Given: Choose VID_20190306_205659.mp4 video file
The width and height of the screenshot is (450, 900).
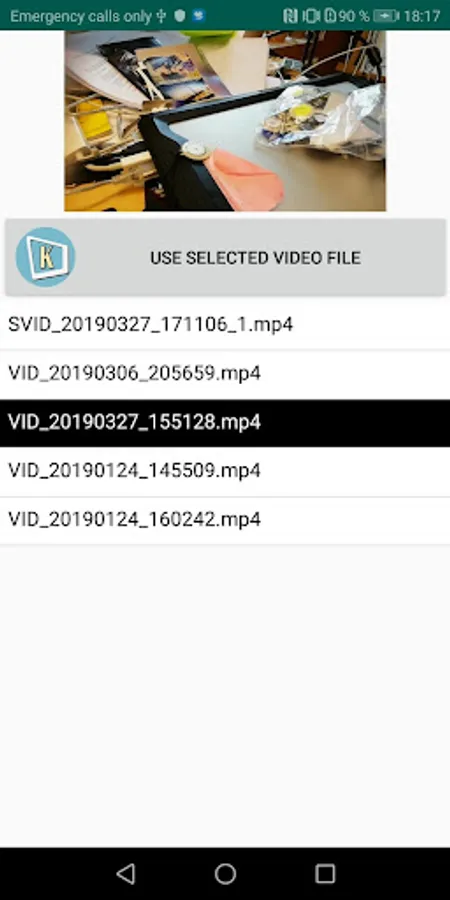Looking at the screenshot, I should [225, 373].
